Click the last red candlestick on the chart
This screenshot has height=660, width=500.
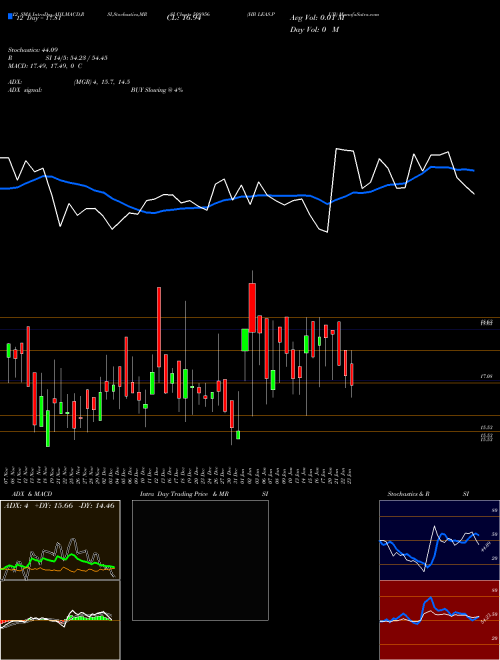352,375
